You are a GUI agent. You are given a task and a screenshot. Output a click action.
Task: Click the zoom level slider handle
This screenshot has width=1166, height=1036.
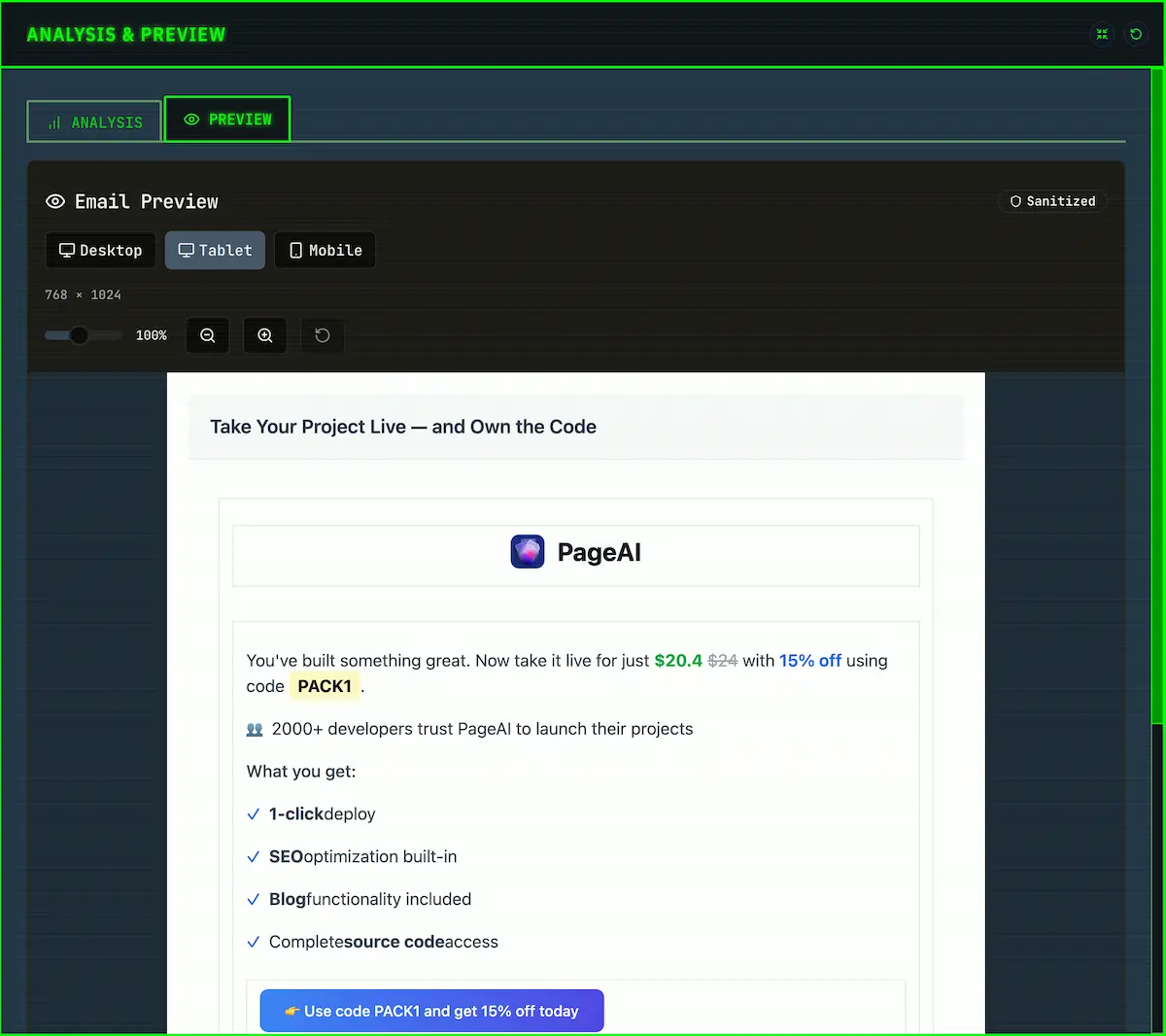[x=79, y=335]
